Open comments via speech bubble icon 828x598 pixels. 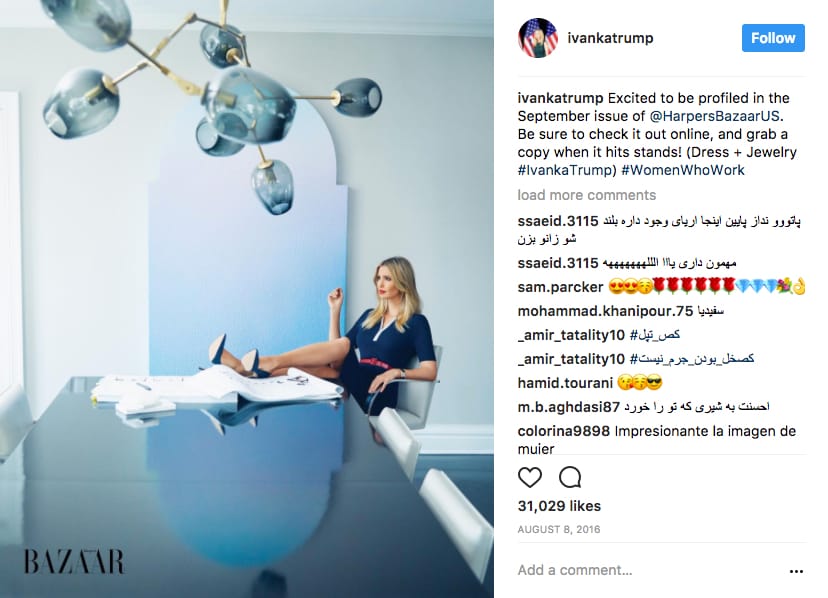pos(570,478)
